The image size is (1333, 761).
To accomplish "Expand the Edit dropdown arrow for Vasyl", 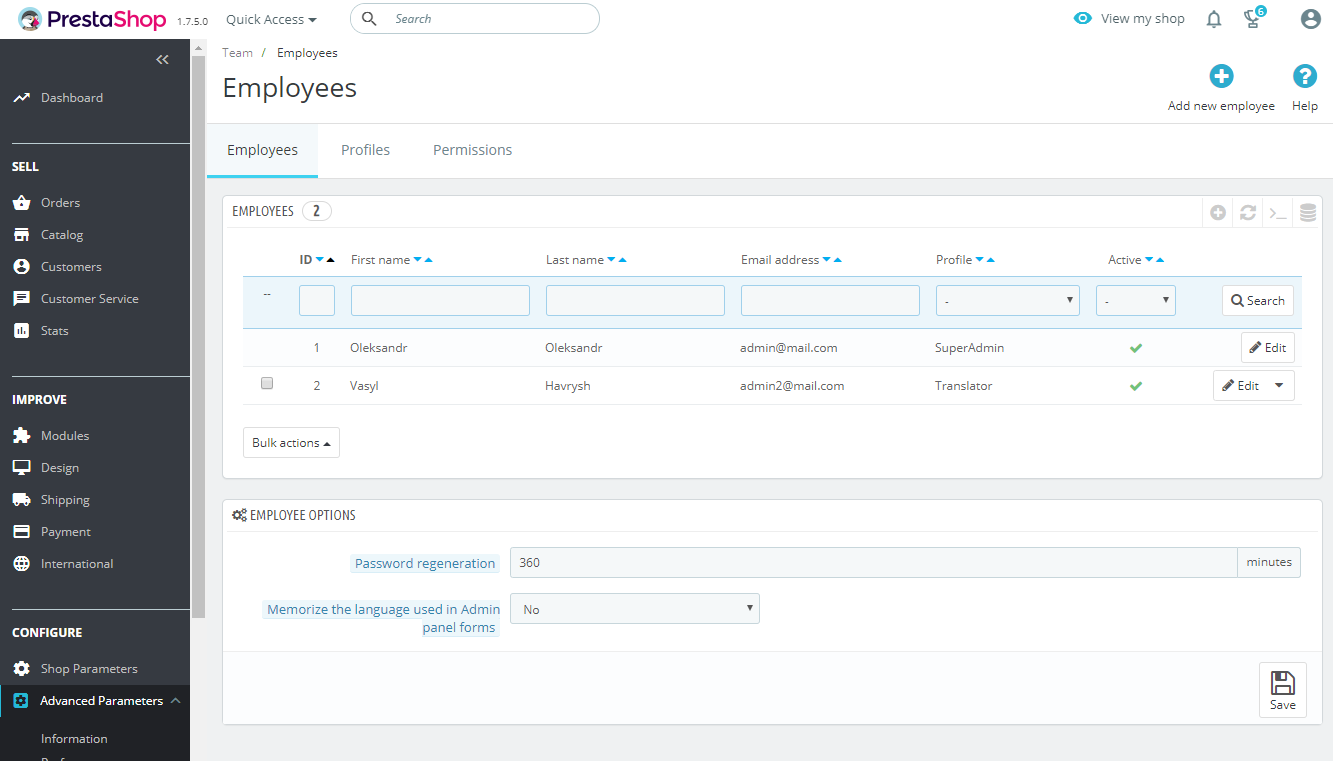I will click(1280, 386).
